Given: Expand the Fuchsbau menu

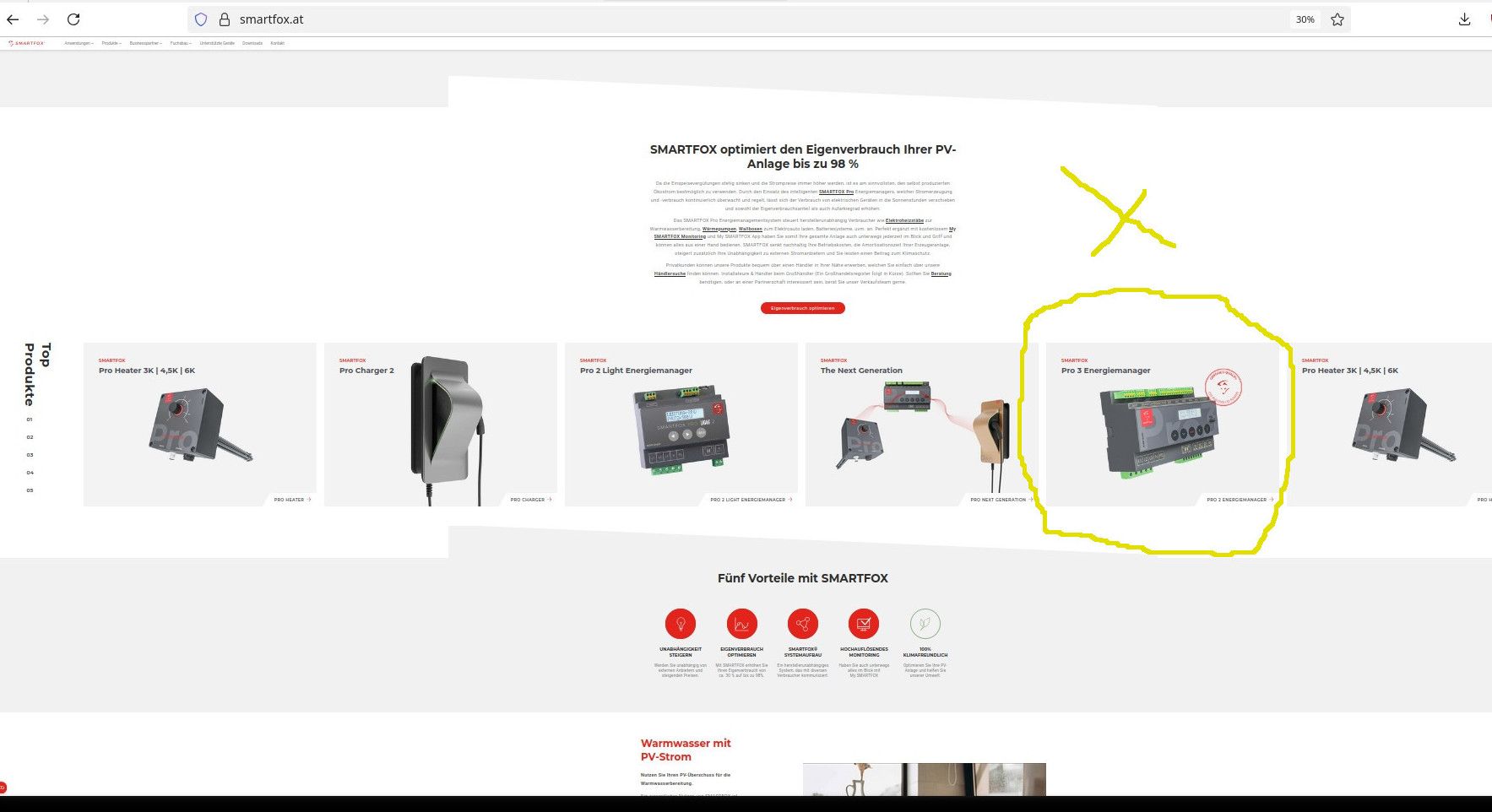Looking at the screenshot, I should click(x=181, y=43).
